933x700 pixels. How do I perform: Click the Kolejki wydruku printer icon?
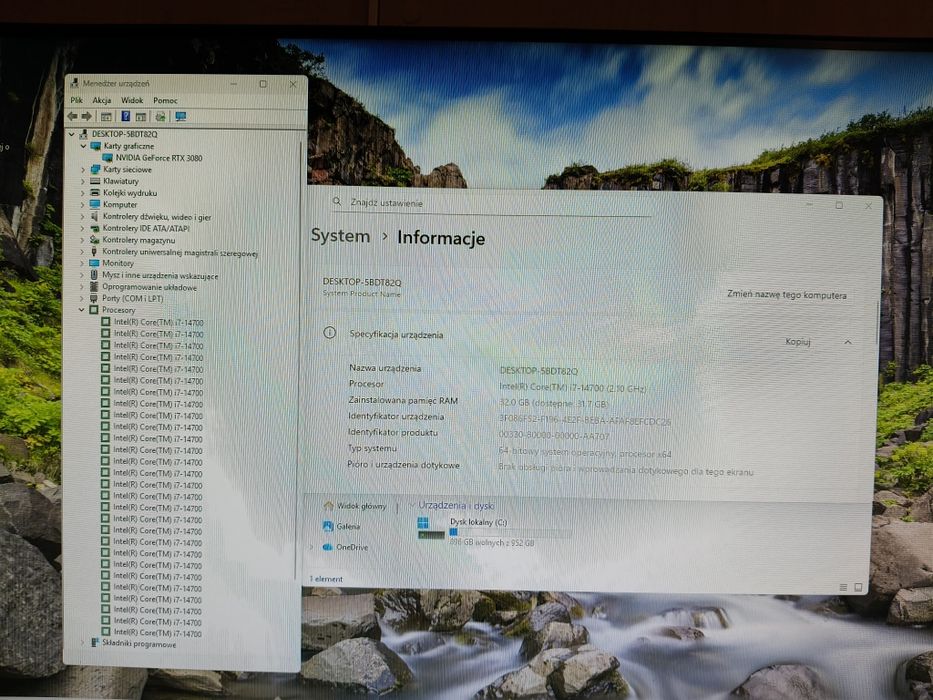click(95, 193)
